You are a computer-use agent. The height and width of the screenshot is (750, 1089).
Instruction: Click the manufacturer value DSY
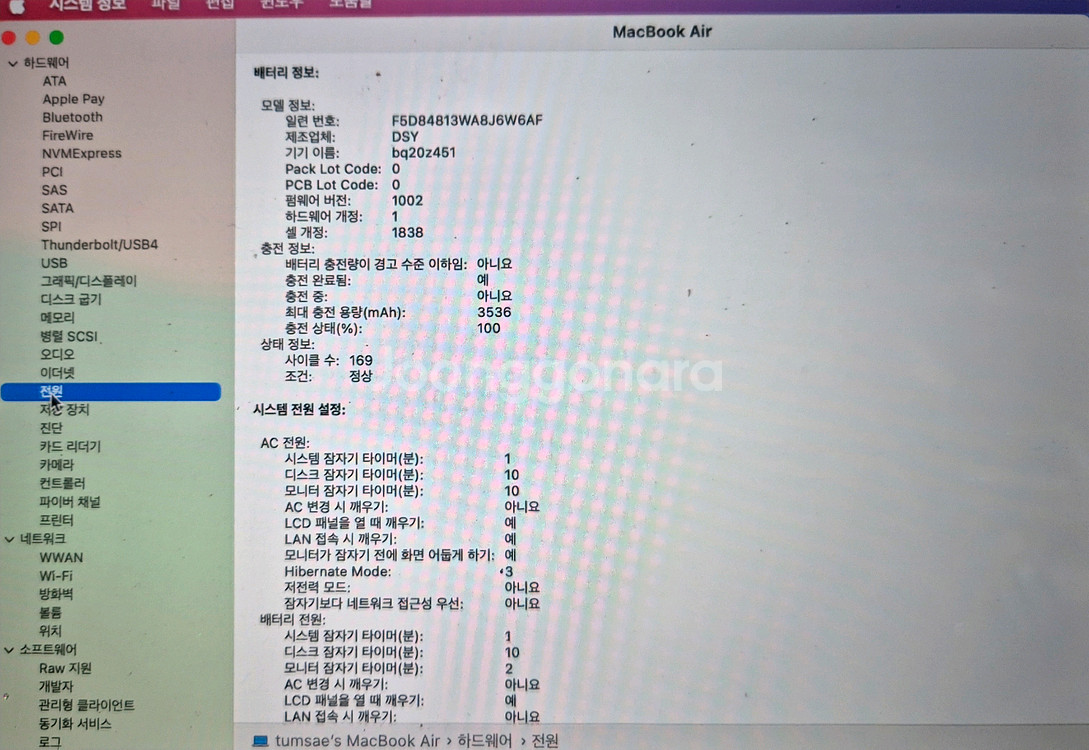coord(405,137)
